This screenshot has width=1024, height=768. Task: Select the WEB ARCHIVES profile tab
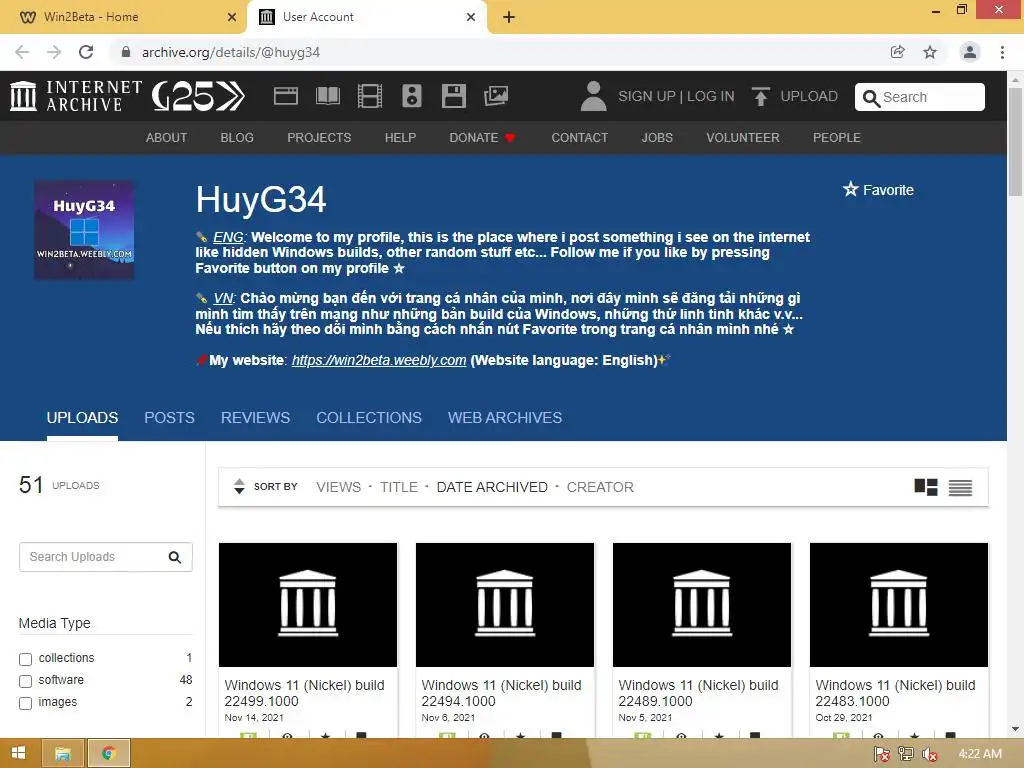tap(505, 417)
